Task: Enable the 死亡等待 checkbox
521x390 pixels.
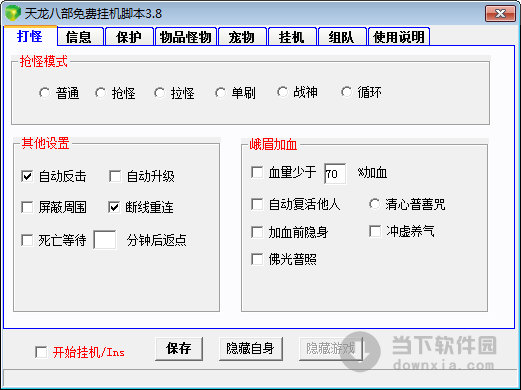Action: (27, 240)
